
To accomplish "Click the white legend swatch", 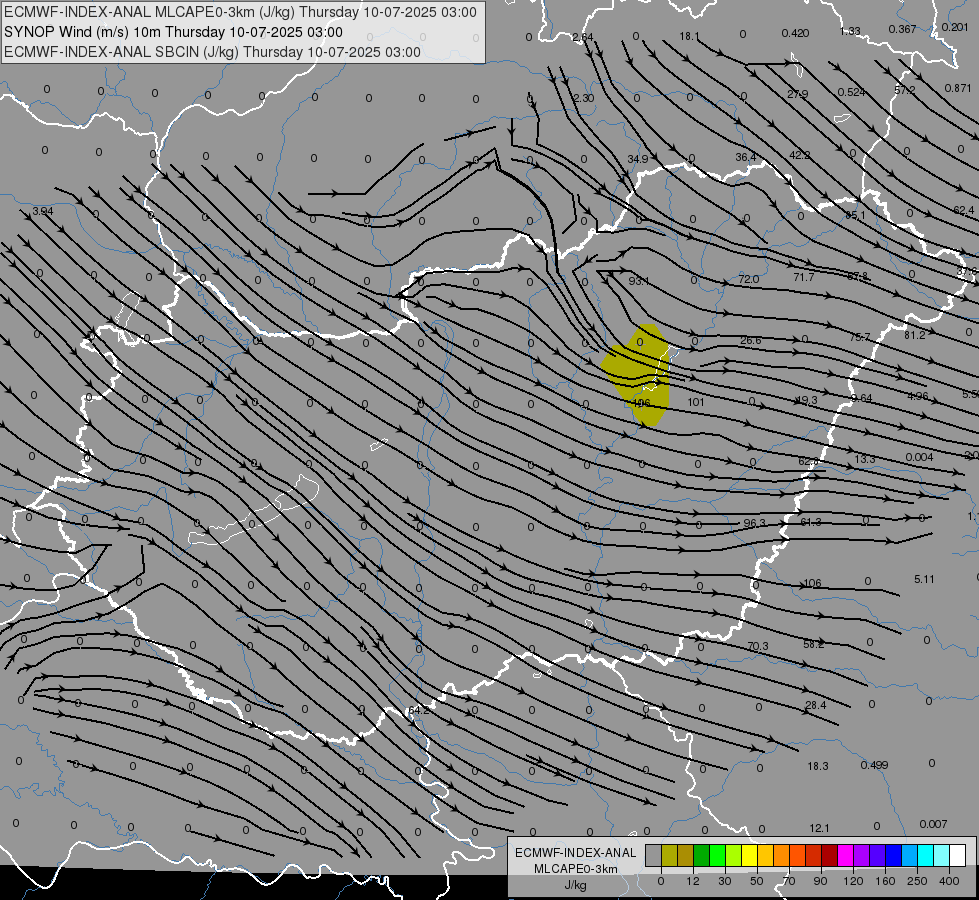I will coord(958,855).
